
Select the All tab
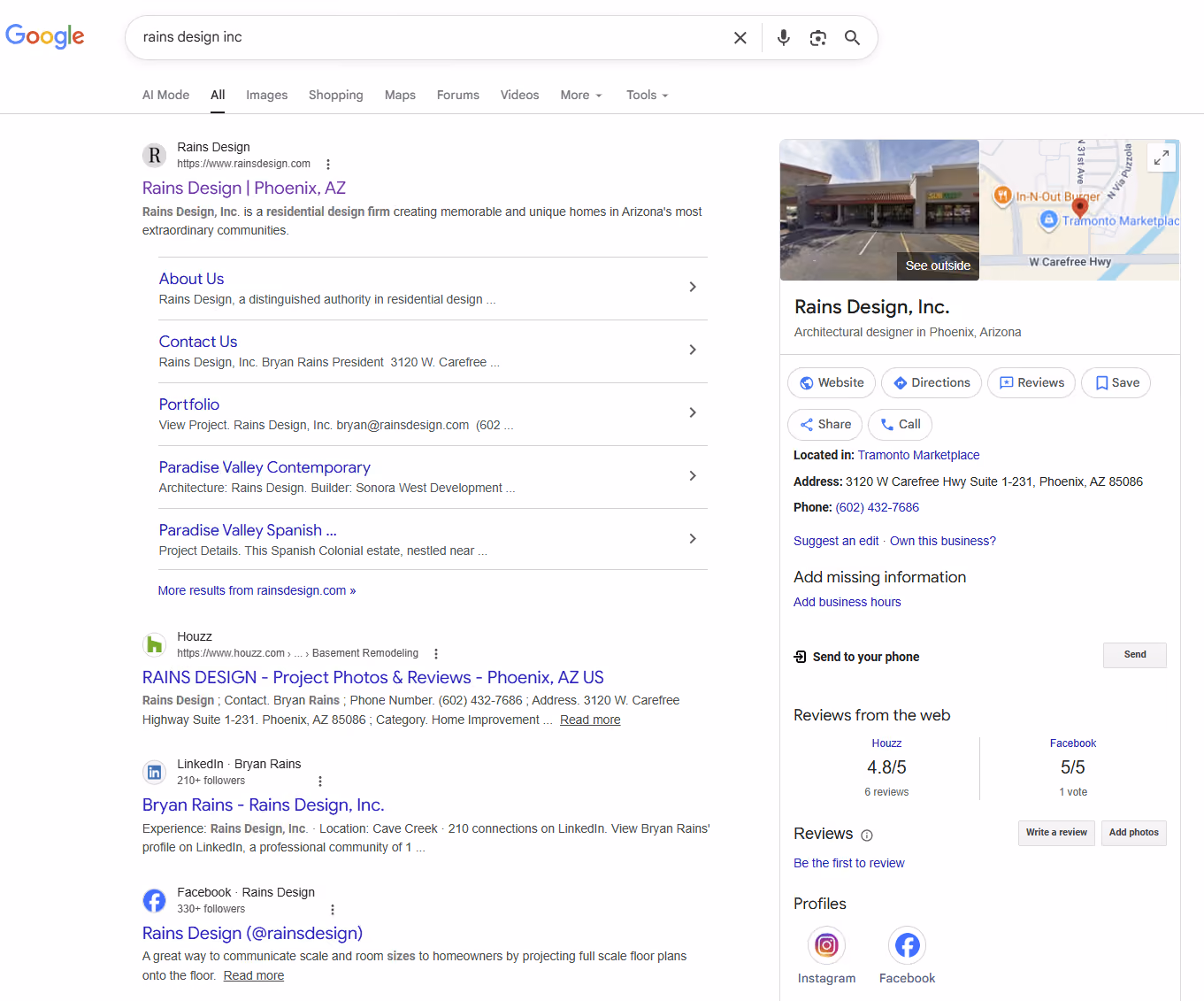click(218, 95)
